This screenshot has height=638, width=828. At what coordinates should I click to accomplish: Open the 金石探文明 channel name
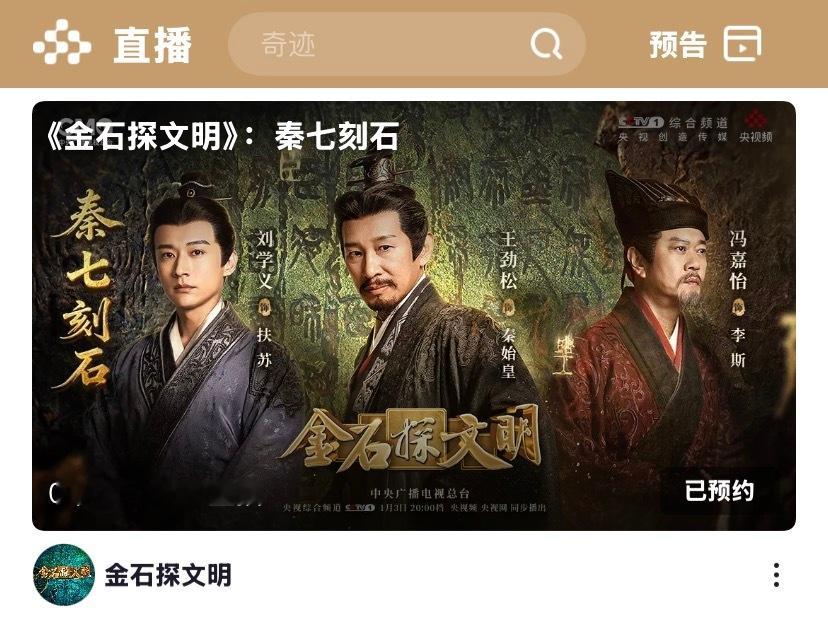click(168, 575)
